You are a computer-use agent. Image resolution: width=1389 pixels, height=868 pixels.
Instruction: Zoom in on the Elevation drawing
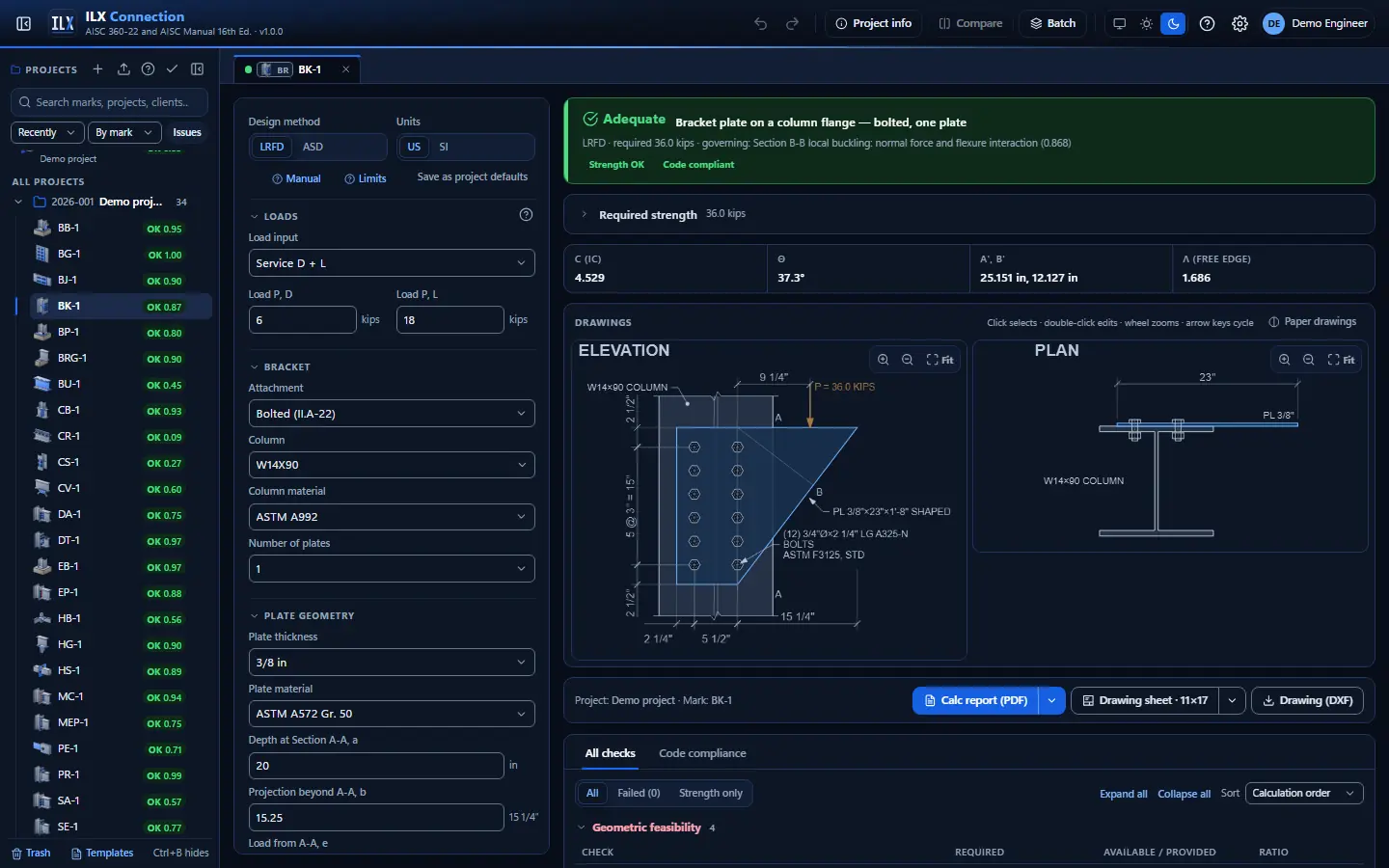coord(883,360)
